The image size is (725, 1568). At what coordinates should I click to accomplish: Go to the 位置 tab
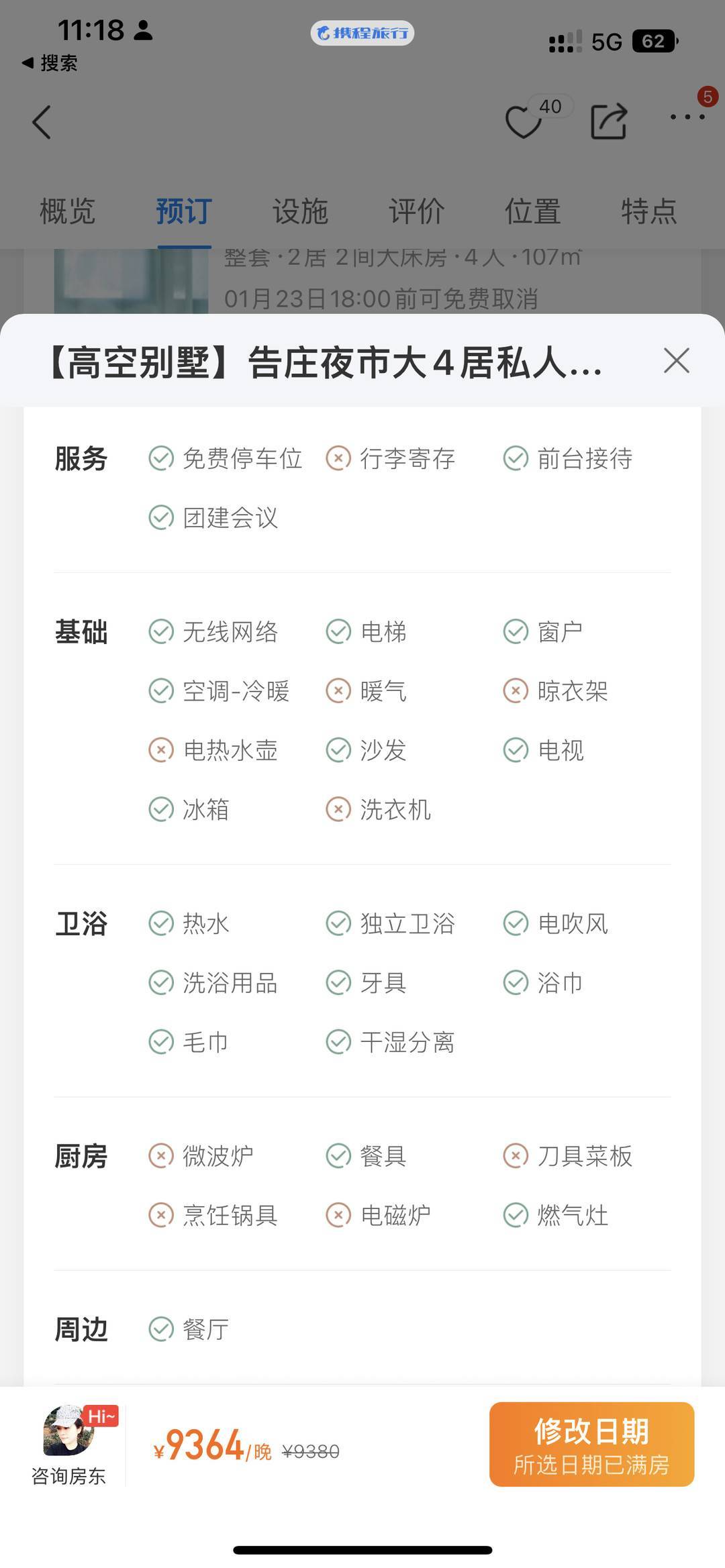532,211
